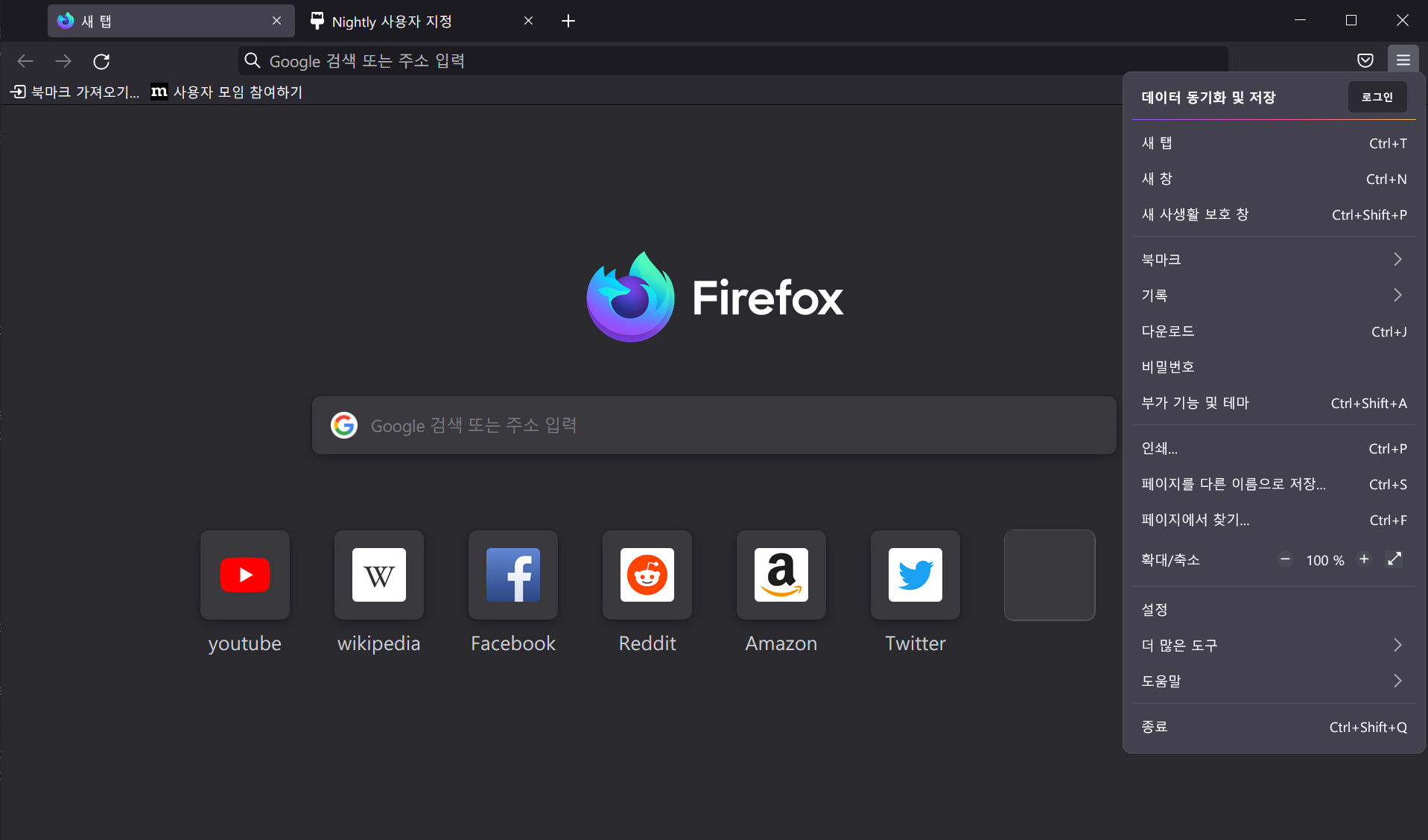
Task: Switch to the 새 탭 tab
Action: click(x=171, y=21)
